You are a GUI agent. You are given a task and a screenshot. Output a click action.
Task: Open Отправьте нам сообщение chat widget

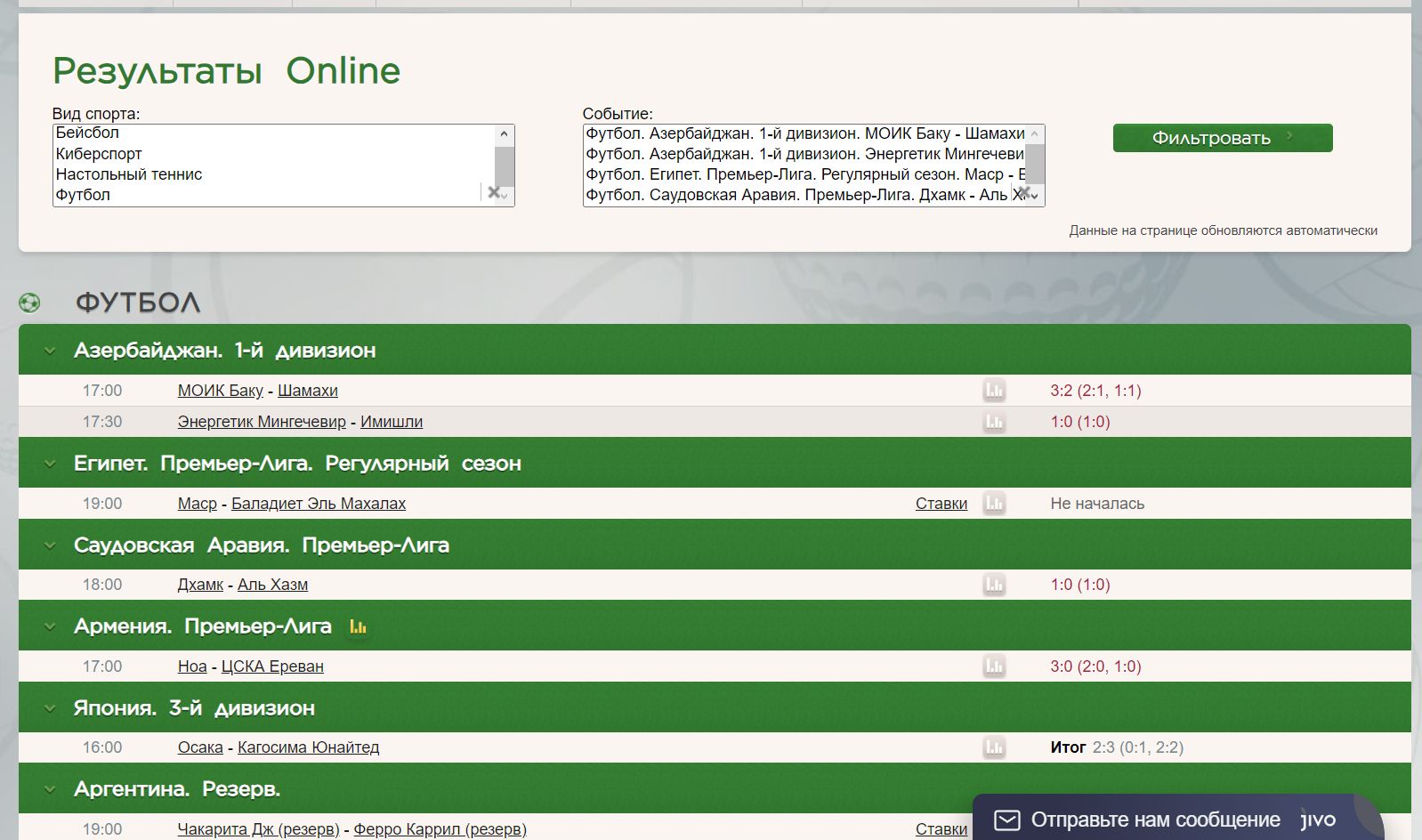[1178, 819]
